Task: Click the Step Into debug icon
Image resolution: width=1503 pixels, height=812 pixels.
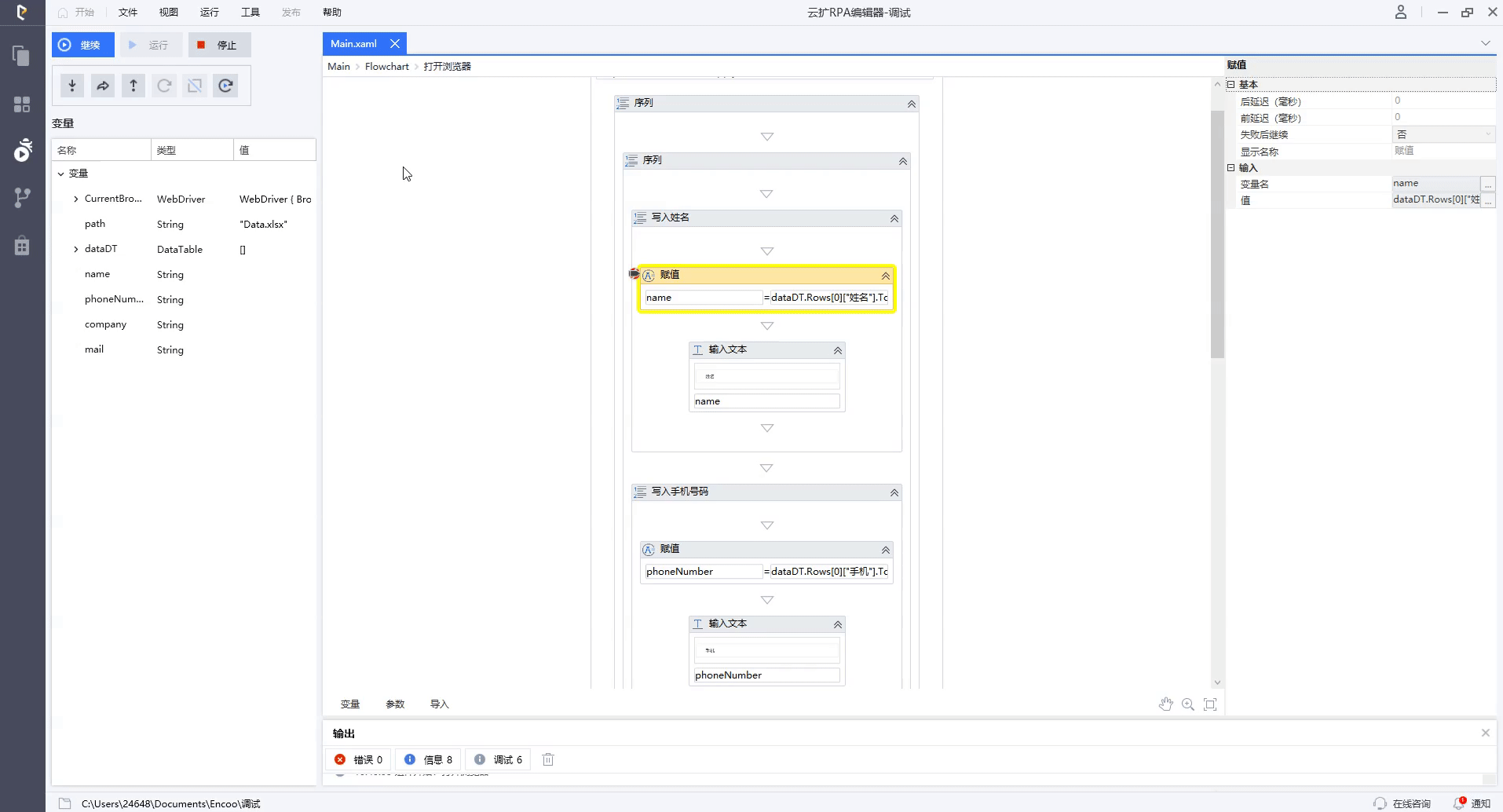Action: pyautogui.click(x=72, y=86)
